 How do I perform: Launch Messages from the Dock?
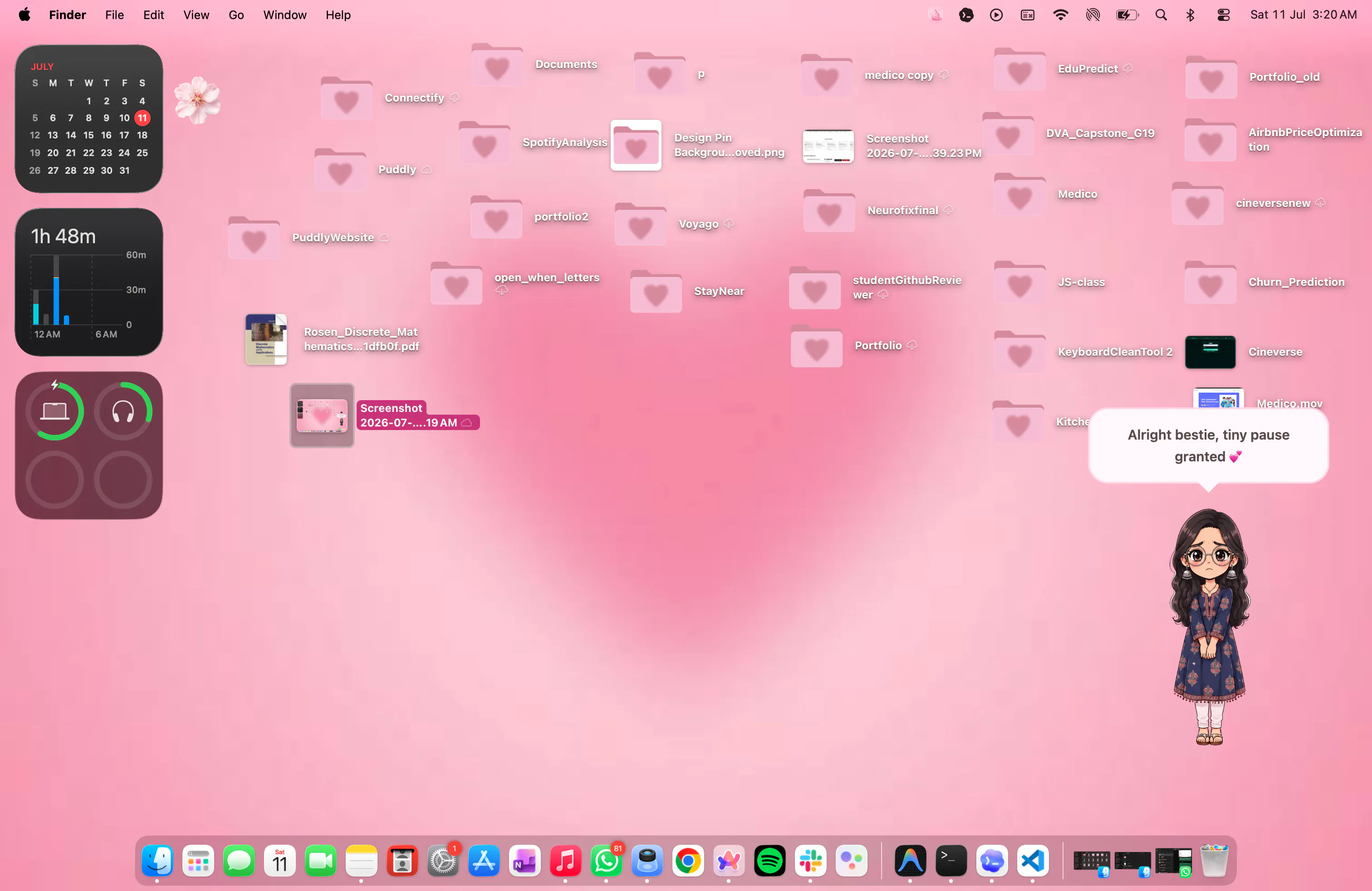tap(239, 861)
